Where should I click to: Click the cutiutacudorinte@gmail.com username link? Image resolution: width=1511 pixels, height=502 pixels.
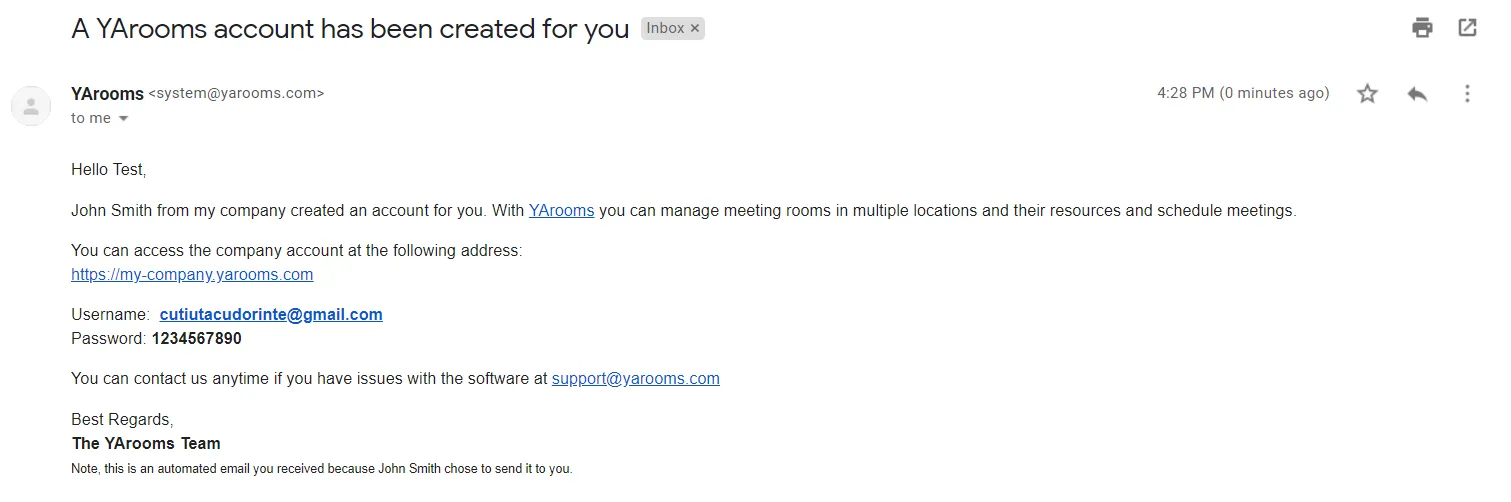point(271,315)
